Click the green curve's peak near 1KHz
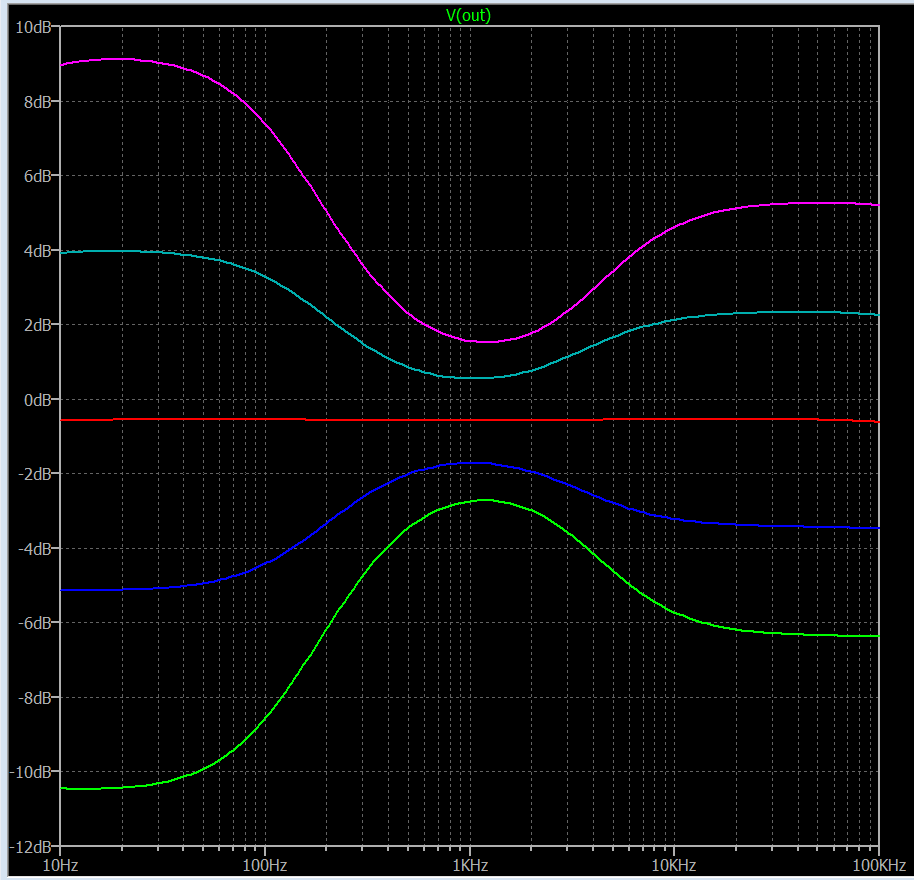The image size is (914, 880). (x=486, y=500)
